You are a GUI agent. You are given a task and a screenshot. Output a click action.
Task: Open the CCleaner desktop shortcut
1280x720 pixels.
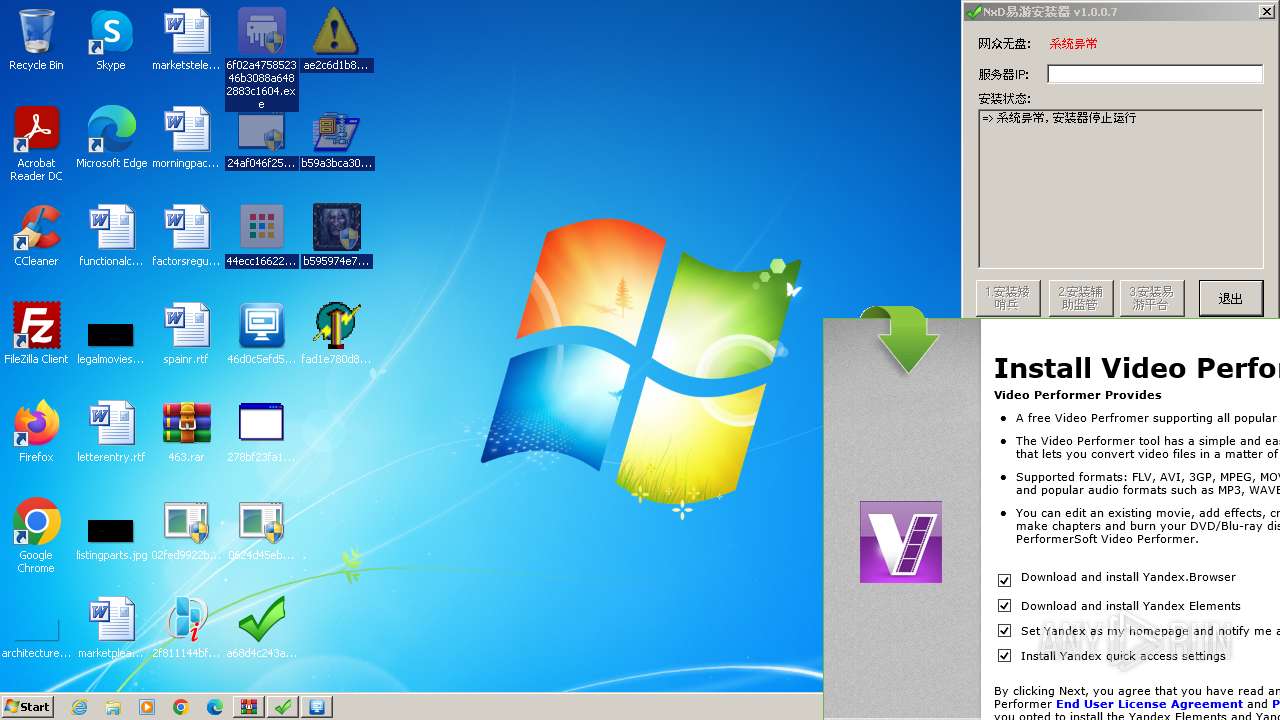click(x=36, y=236)
